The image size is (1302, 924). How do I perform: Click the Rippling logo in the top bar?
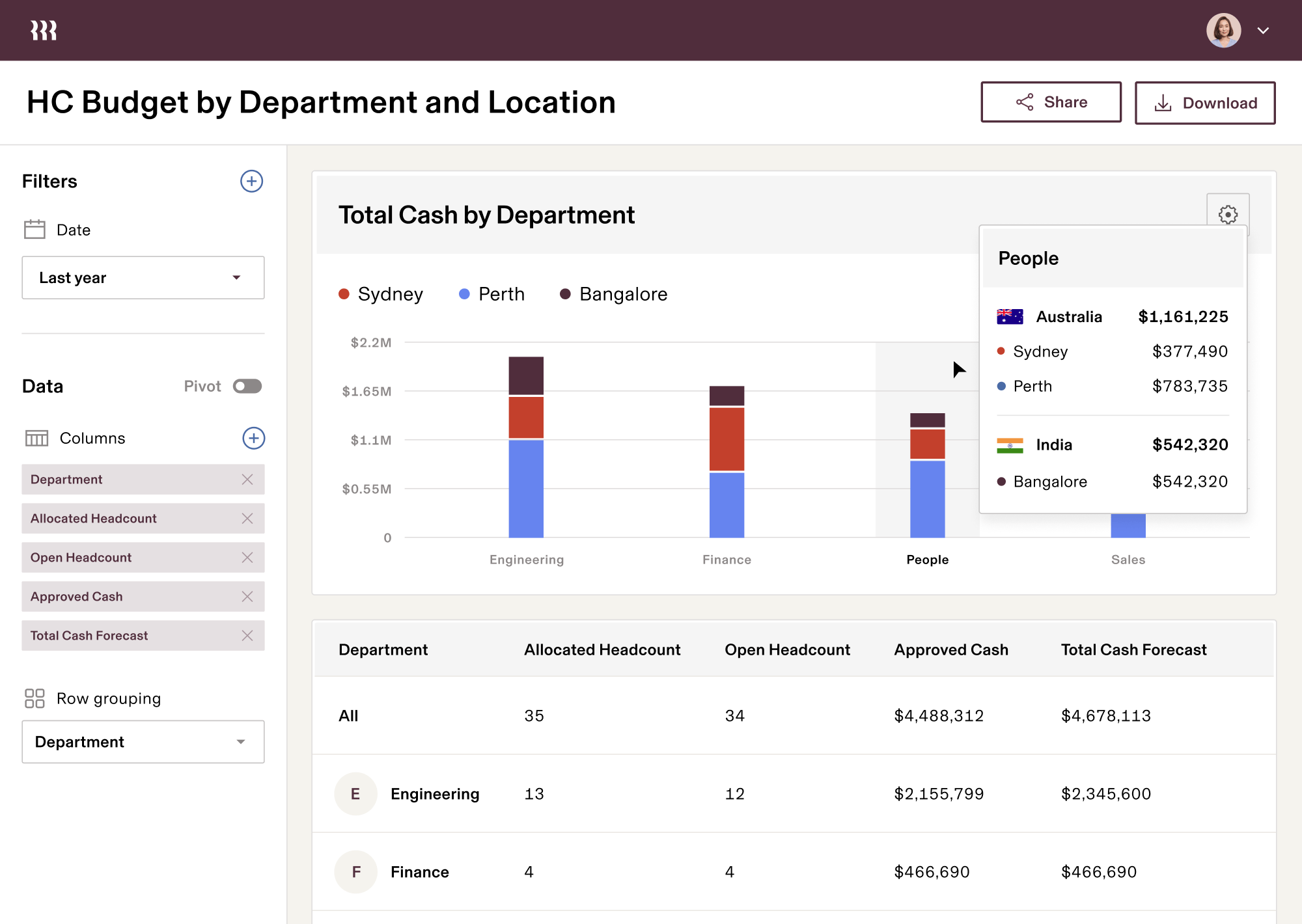[x=44, y=29]
